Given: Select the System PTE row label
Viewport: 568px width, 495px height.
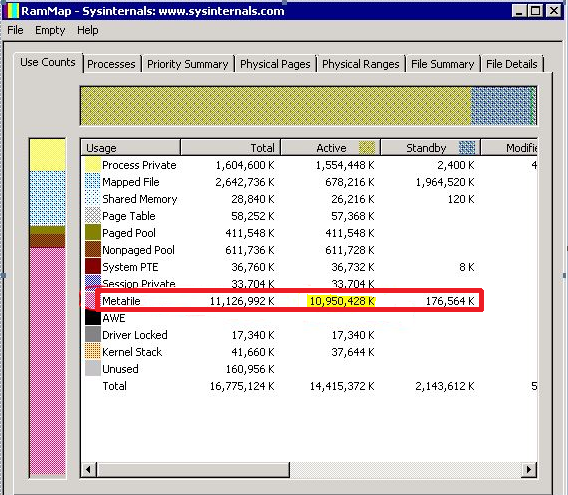Looking at the screenshot, I should [x=130, y=267].
